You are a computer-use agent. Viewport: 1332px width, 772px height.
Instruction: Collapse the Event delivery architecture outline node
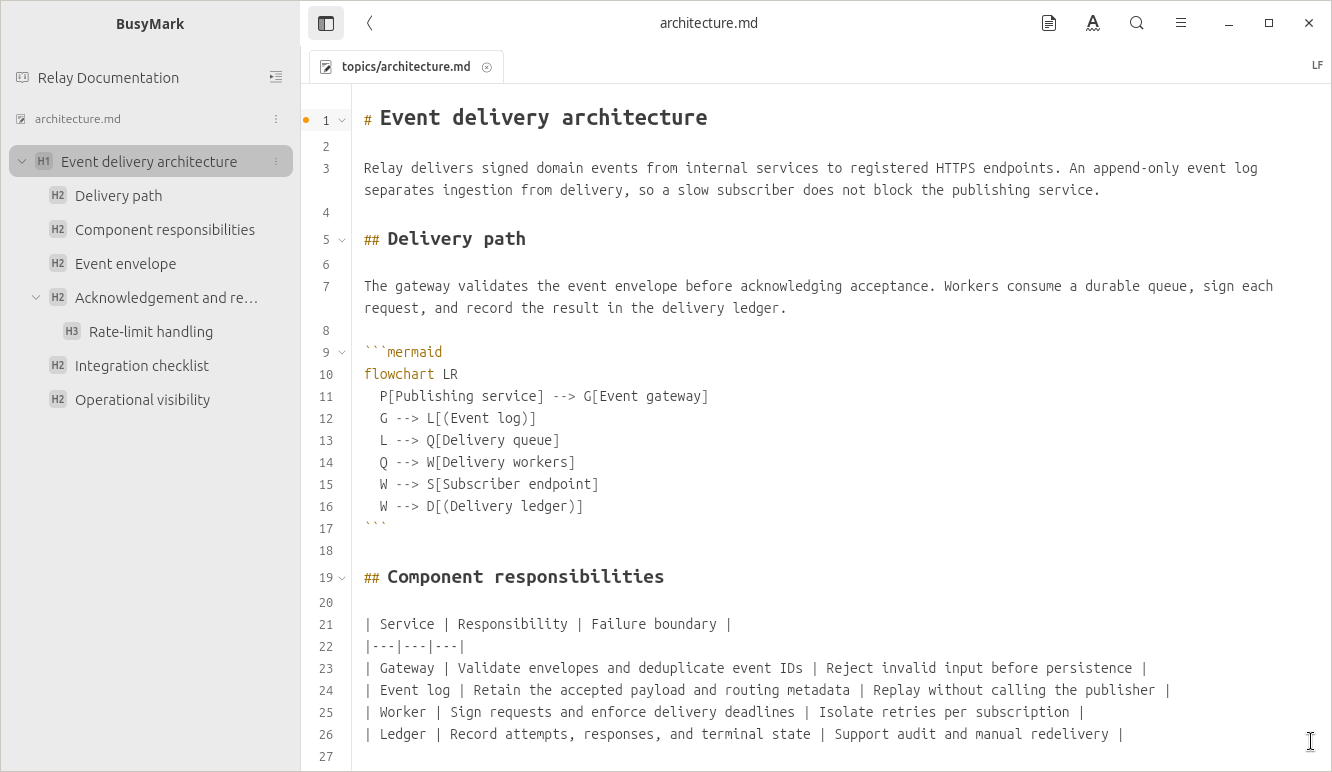(22, 161)
